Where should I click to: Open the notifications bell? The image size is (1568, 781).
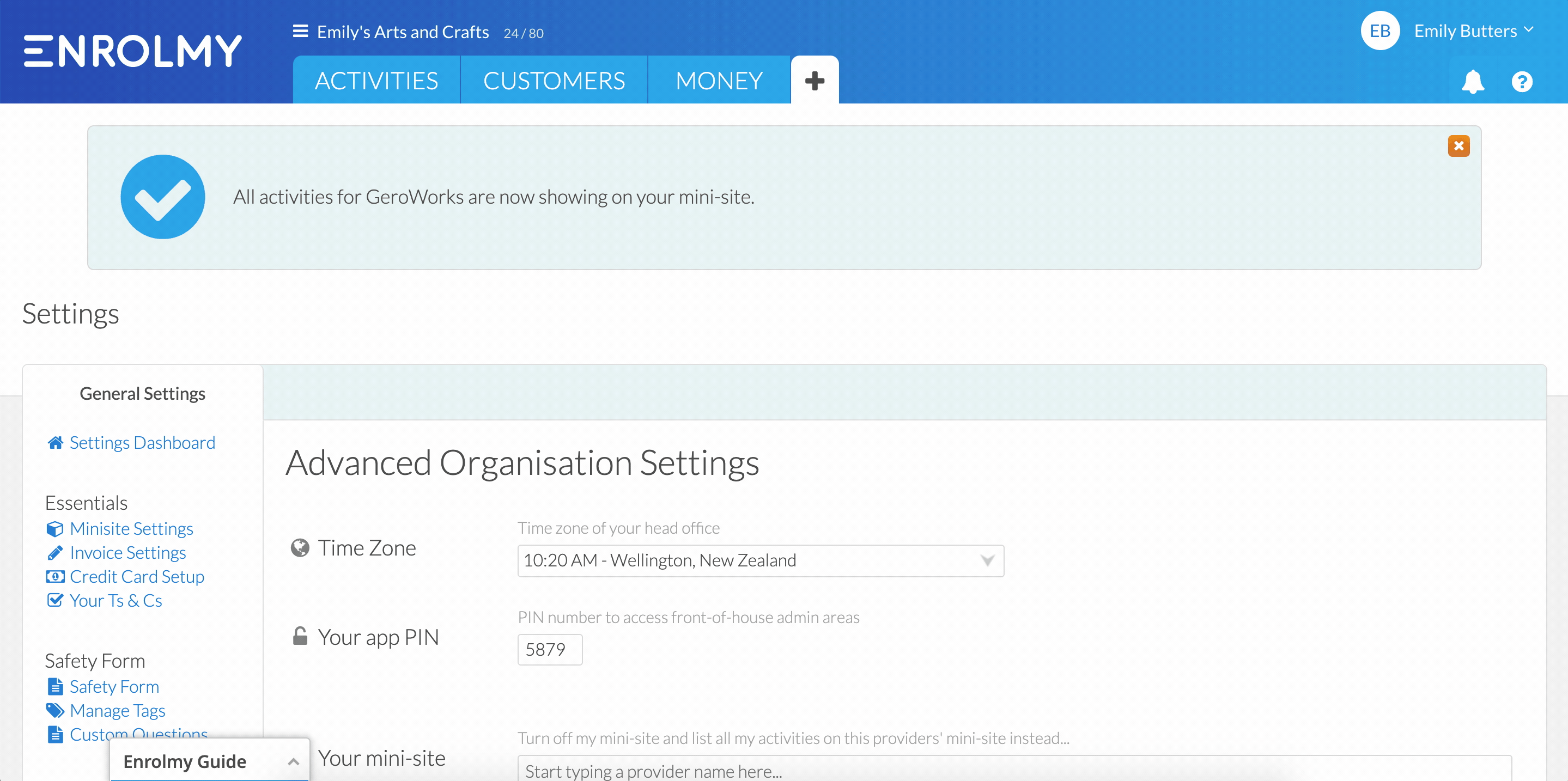click(x=1473, y=82)
